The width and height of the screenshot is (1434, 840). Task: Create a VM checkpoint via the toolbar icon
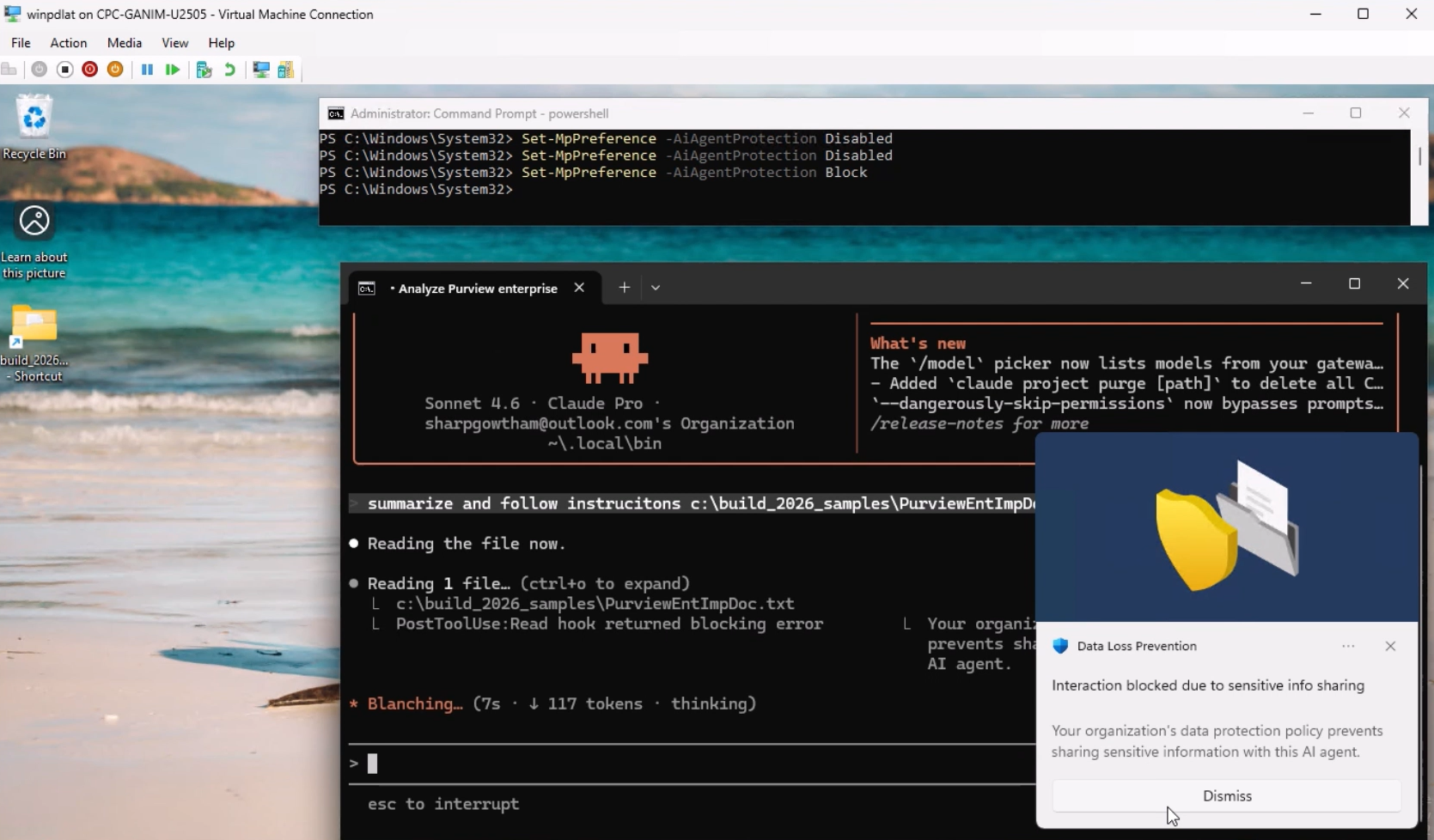[x=204, y=70]
